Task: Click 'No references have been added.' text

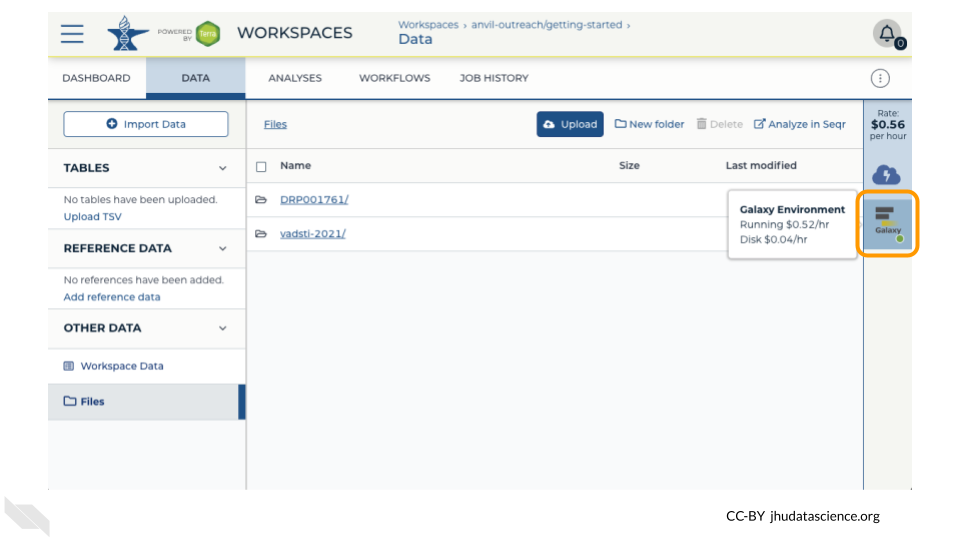Action: pyautogui.click(x=144, y=280)
